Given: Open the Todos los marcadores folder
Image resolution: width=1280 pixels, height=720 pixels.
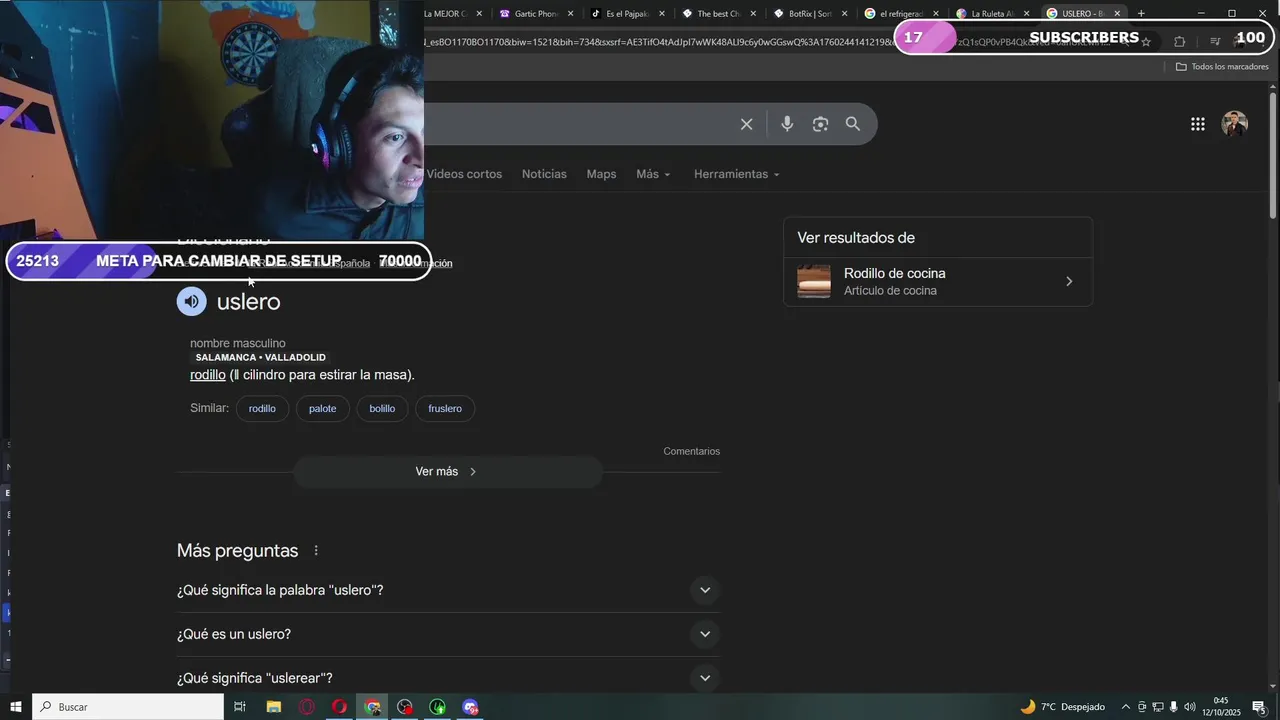Looking at the screenshot, I should click(1222, 66).
